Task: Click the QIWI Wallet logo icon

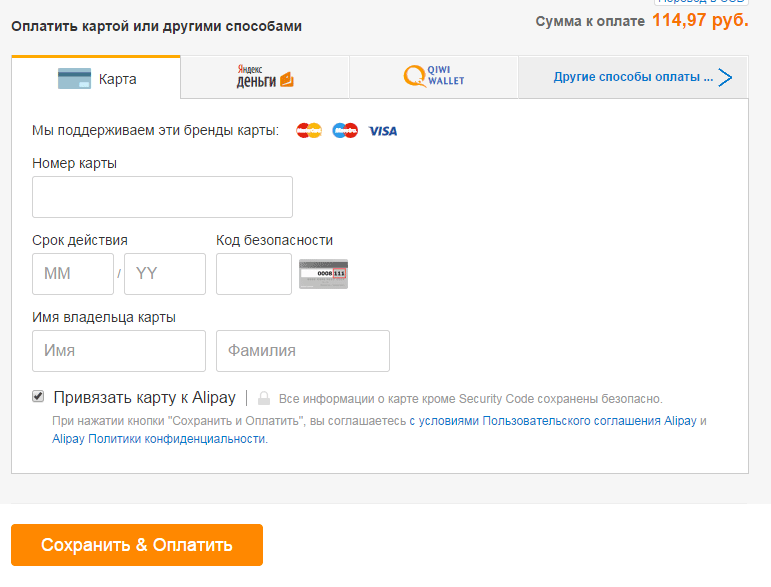Action: click(434, 76)
